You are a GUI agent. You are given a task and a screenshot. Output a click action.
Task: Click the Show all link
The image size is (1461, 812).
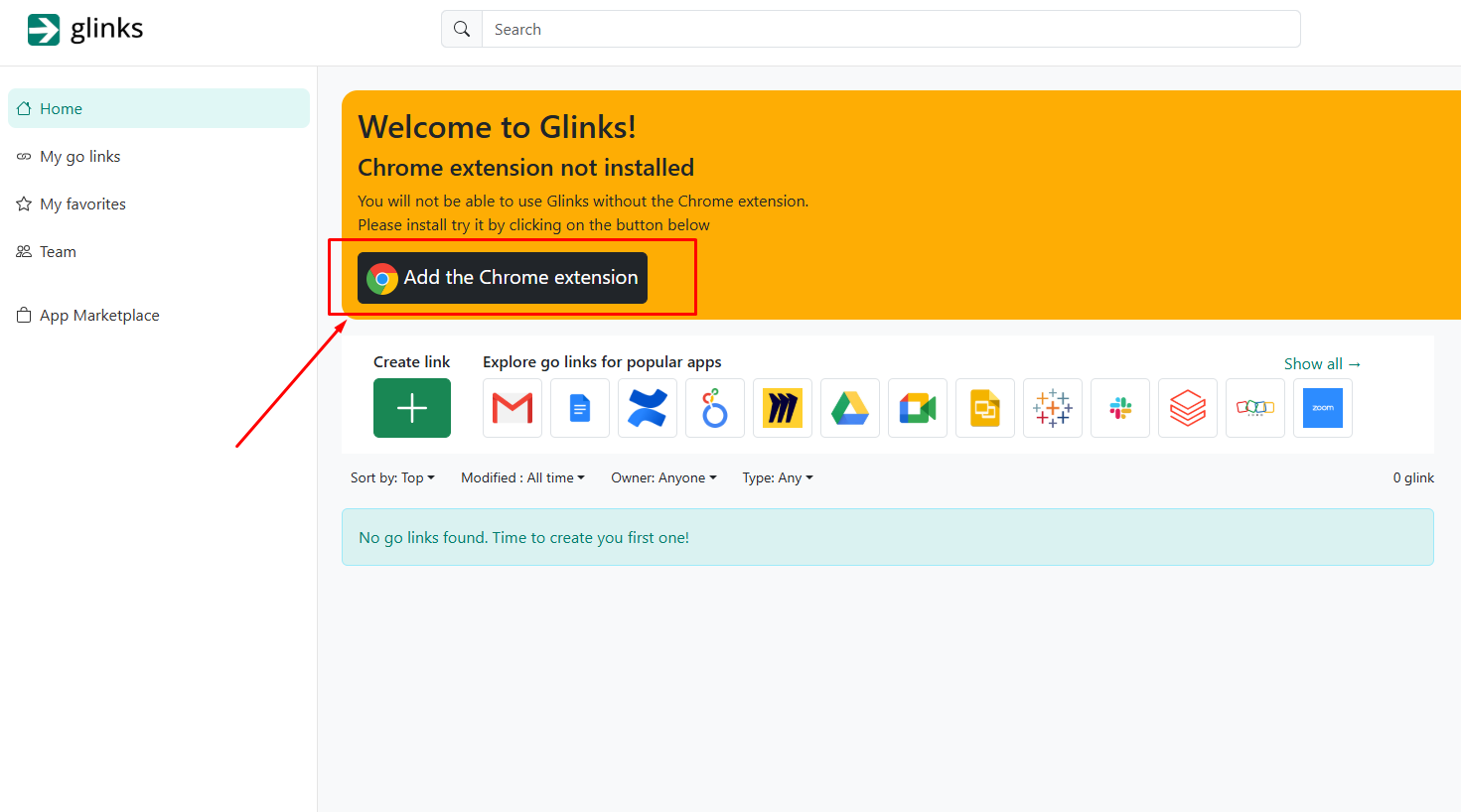click(1322, 363)
